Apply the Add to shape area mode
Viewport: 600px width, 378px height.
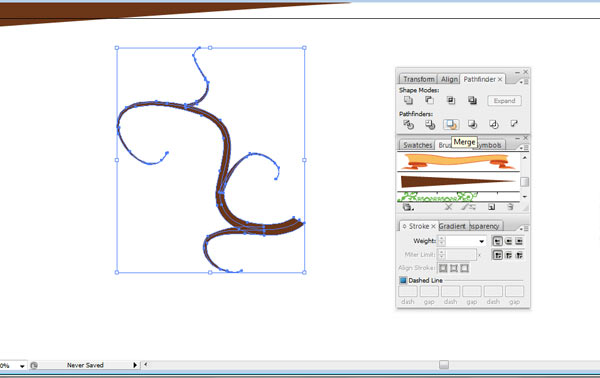point(408,100)
